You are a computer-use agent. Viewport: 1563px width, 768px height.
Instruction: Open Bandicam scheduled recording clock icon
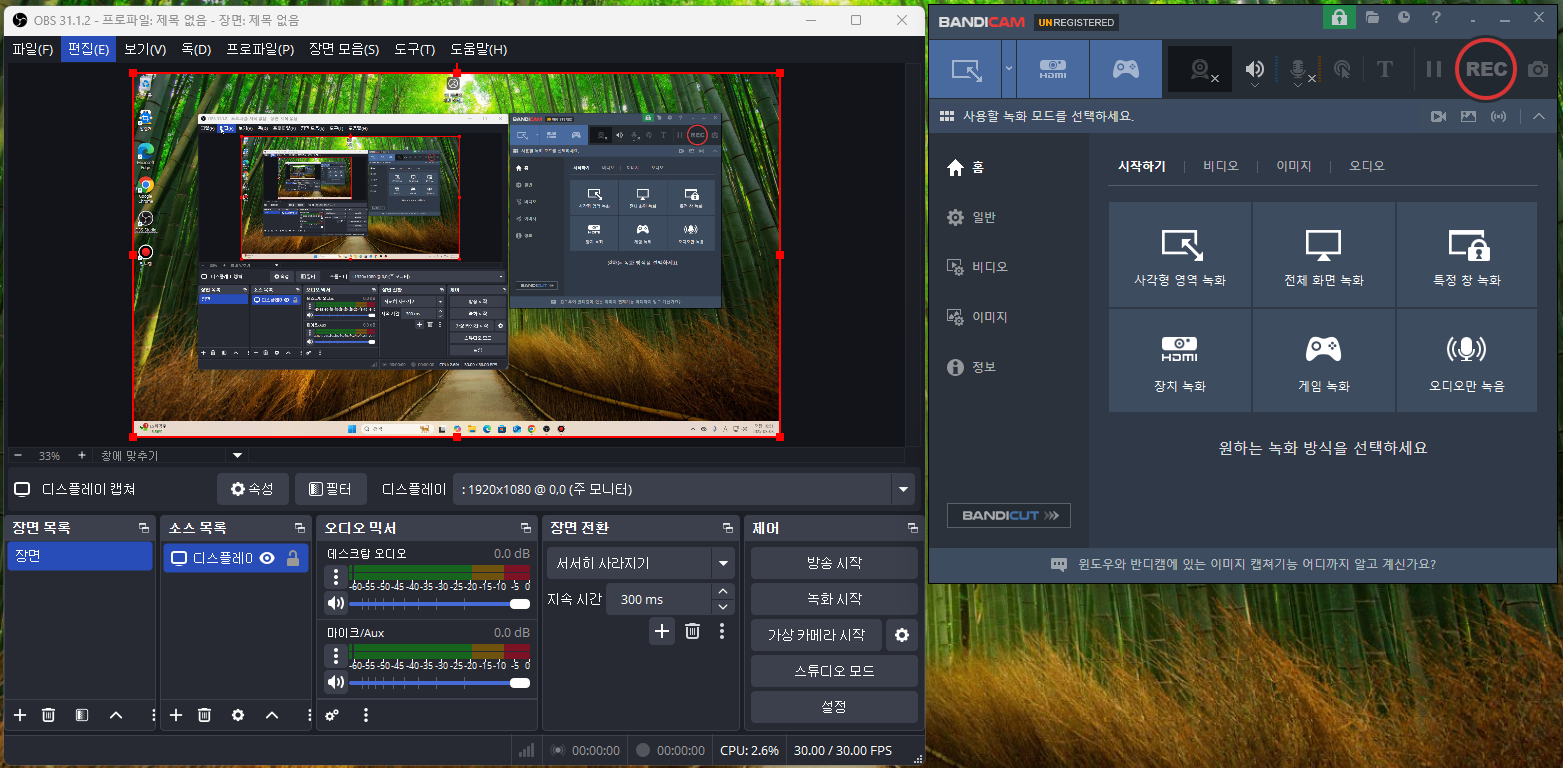point(1404,18)
